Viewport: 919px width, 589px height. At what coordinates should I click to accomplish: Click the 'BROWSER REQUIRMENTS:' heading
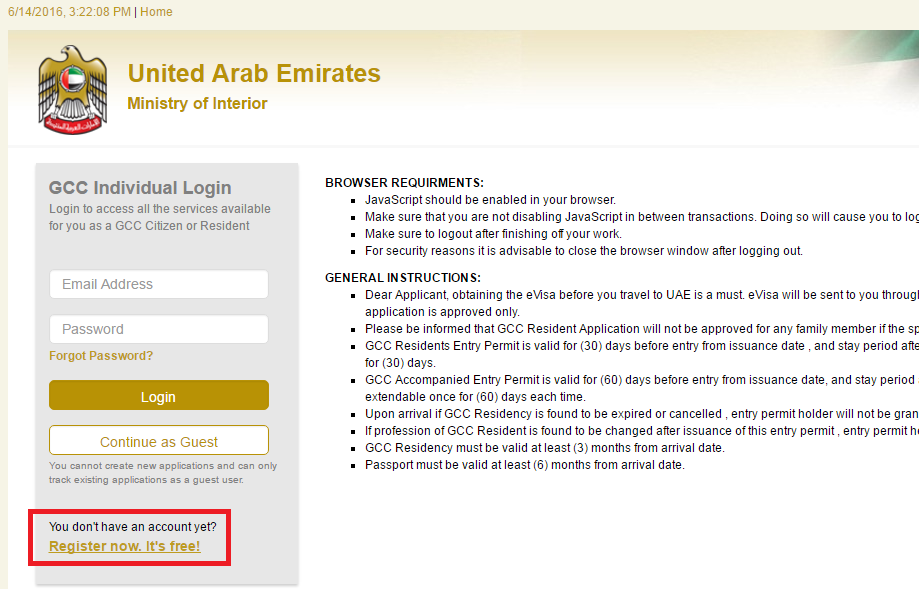pyautogui.click(x=404, y=183)
